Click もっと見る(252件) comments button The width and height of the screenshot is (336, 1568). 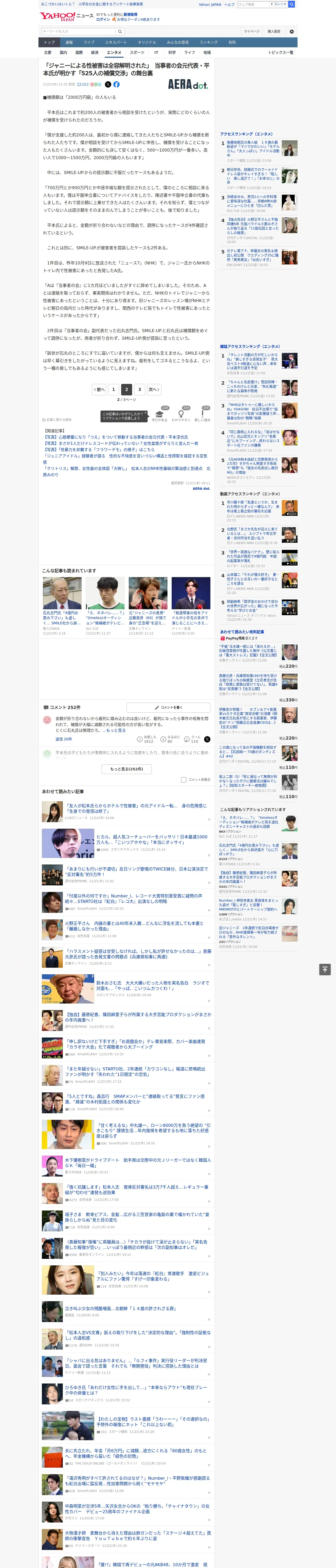[127, 769]
